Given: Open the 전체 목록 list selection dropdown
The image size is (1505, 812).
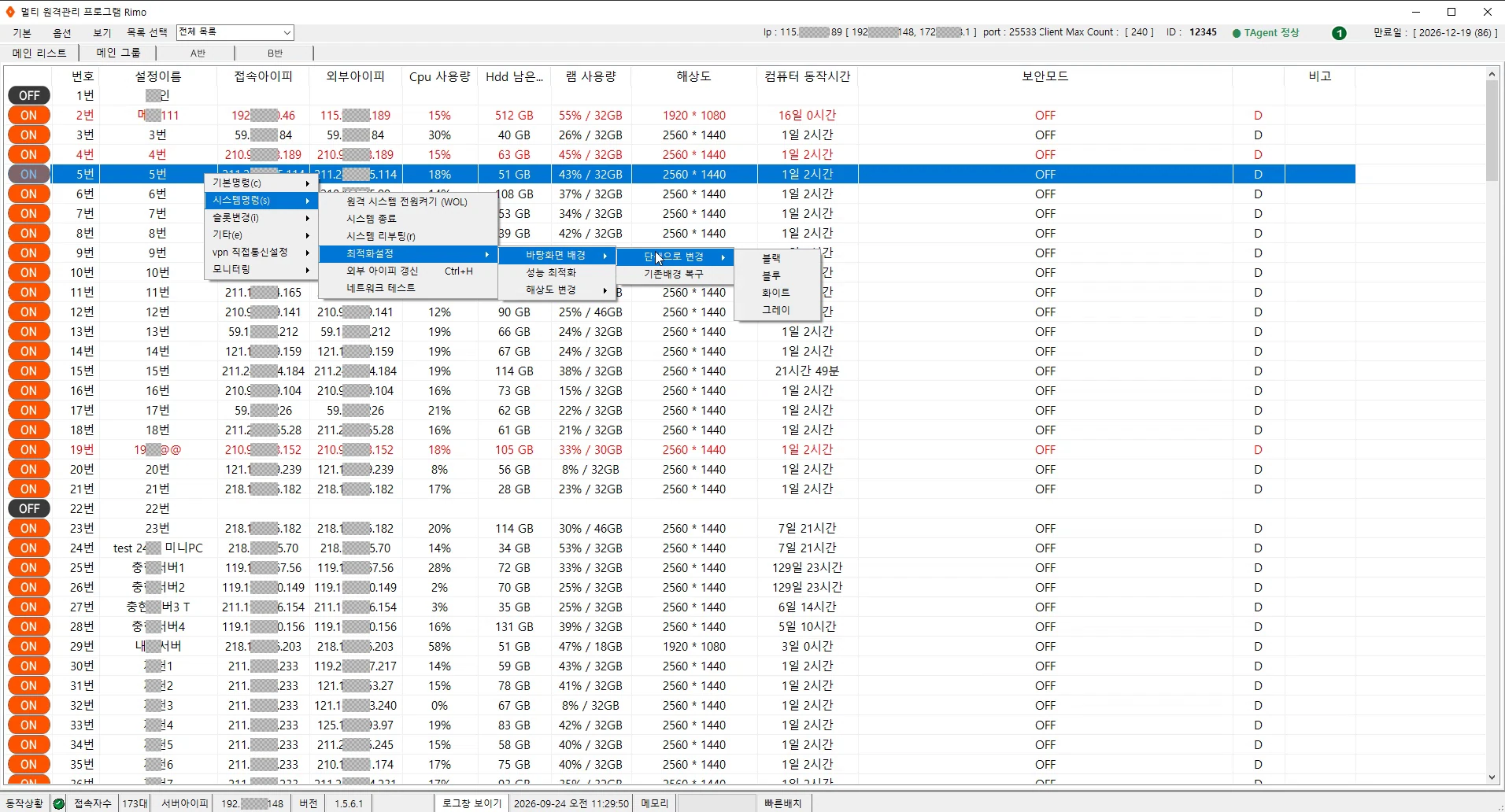Looking at the screenshot, I should (x=235, y=32).
